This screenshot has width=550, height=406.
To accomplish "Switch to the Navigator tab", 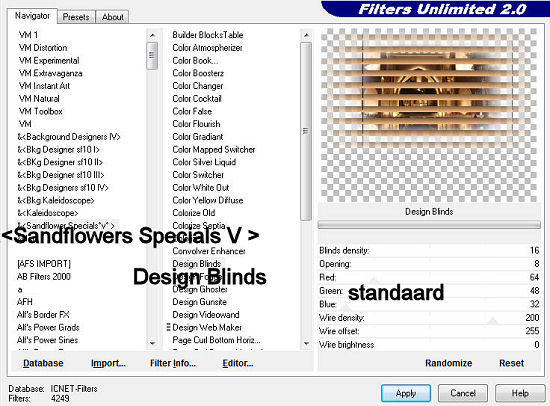I will click(32, 16).
